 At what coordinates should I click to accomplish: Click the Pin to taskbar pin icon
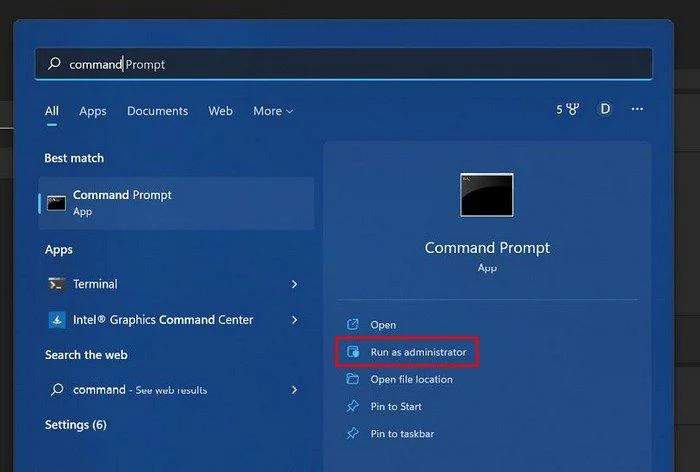(353, 433)
